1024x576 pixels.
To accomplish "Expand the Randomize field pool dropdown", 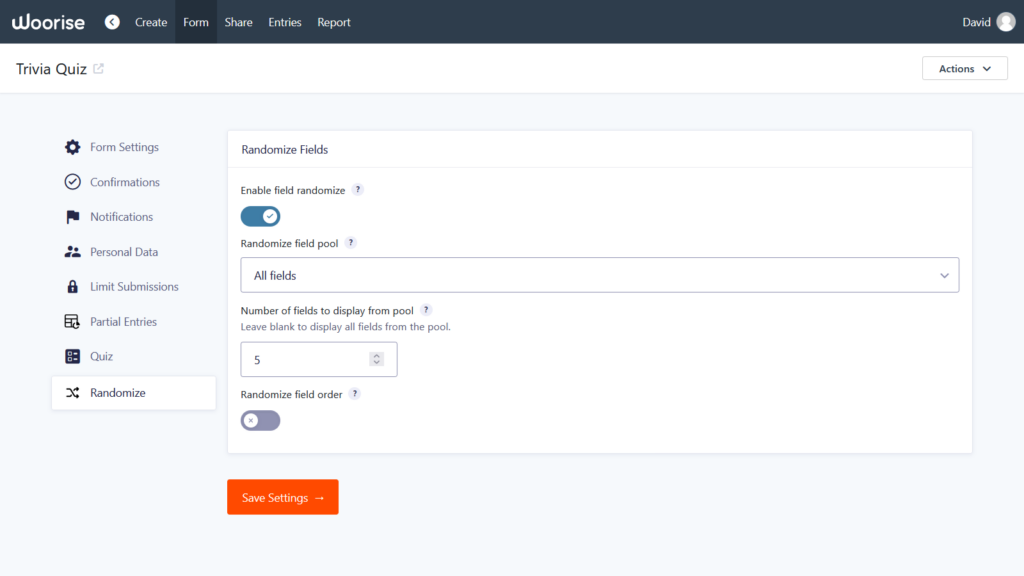I will pos(600,275).
